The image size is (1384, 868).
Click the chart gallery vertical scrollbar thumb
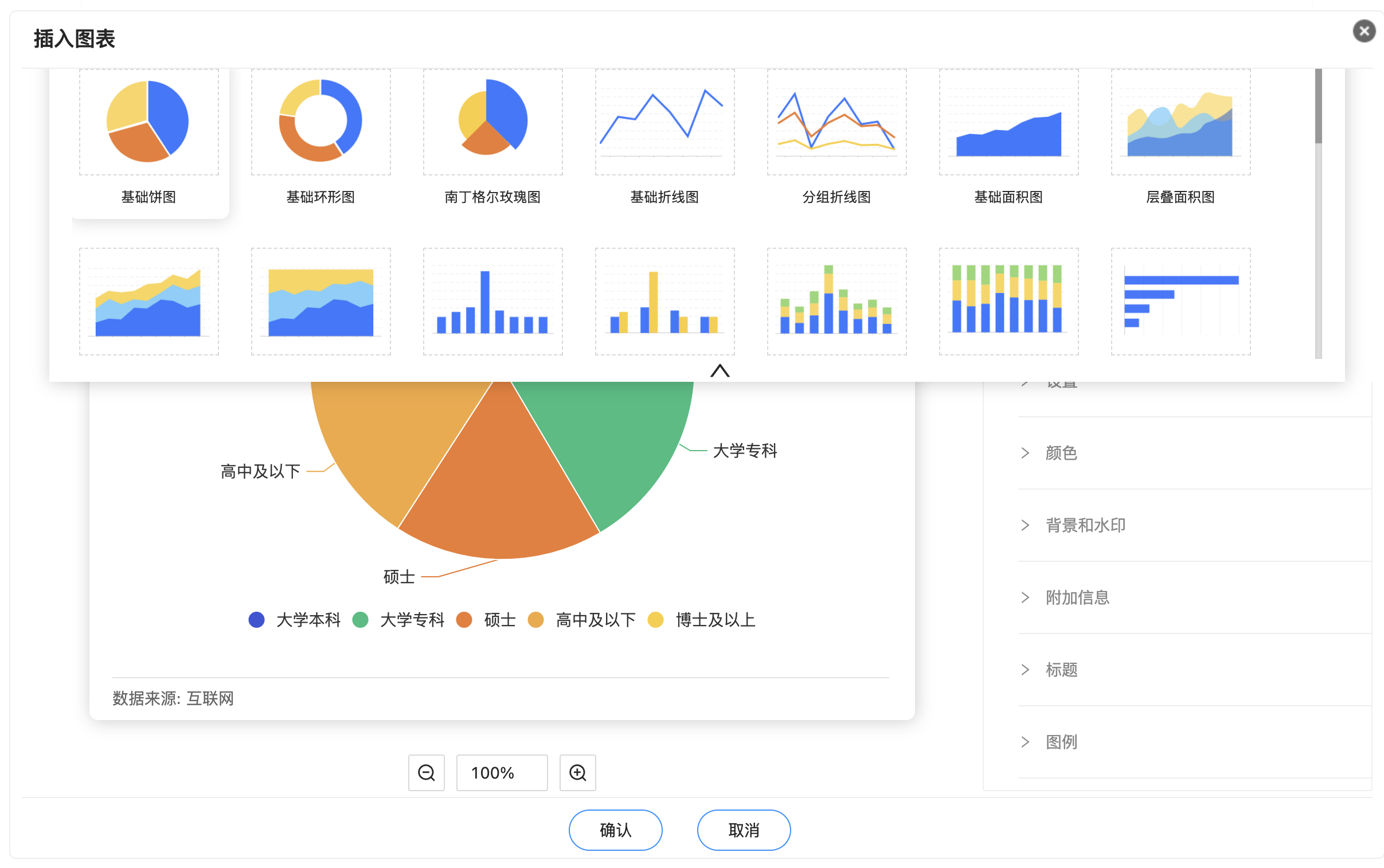coord(1319,106)
